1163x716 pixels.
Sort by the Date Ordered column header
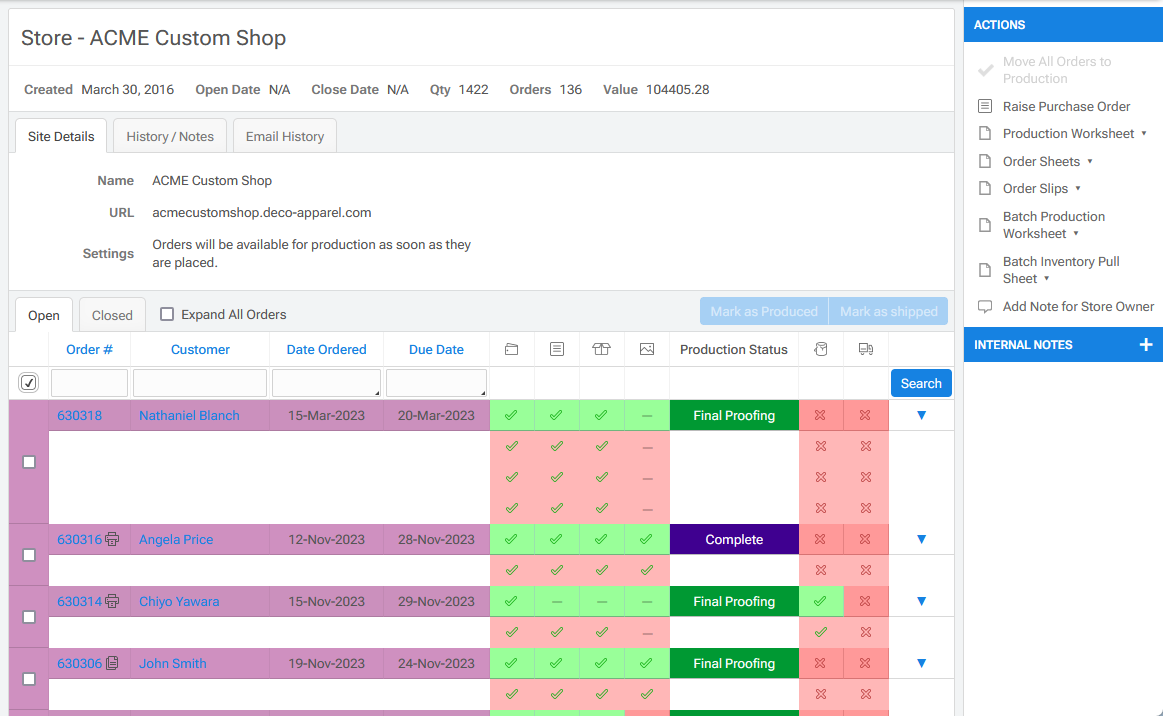click(326, 349)
